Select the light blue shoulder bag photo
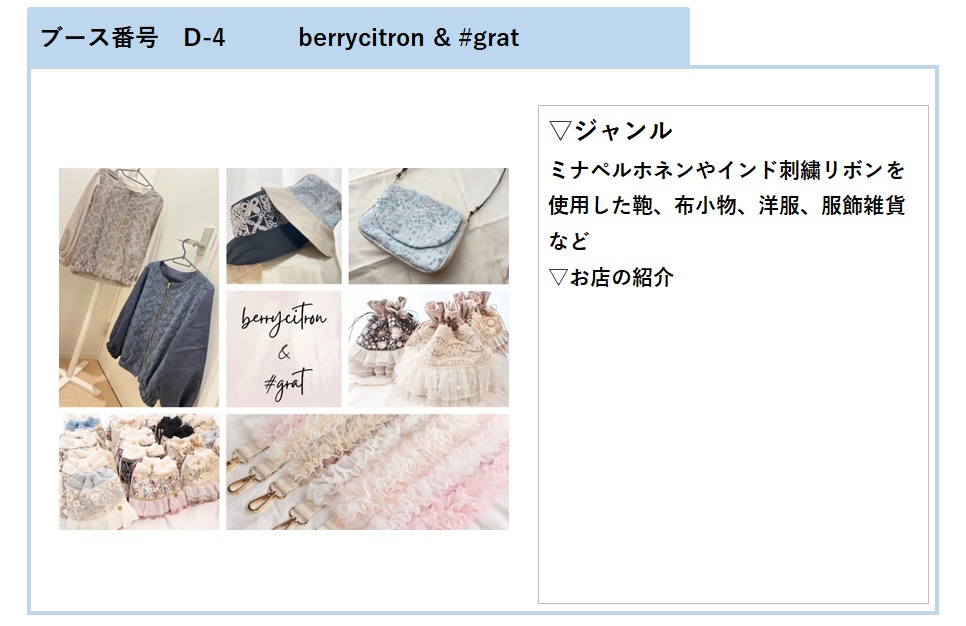Viewport: 966px width, 626px height. [428, 226]
